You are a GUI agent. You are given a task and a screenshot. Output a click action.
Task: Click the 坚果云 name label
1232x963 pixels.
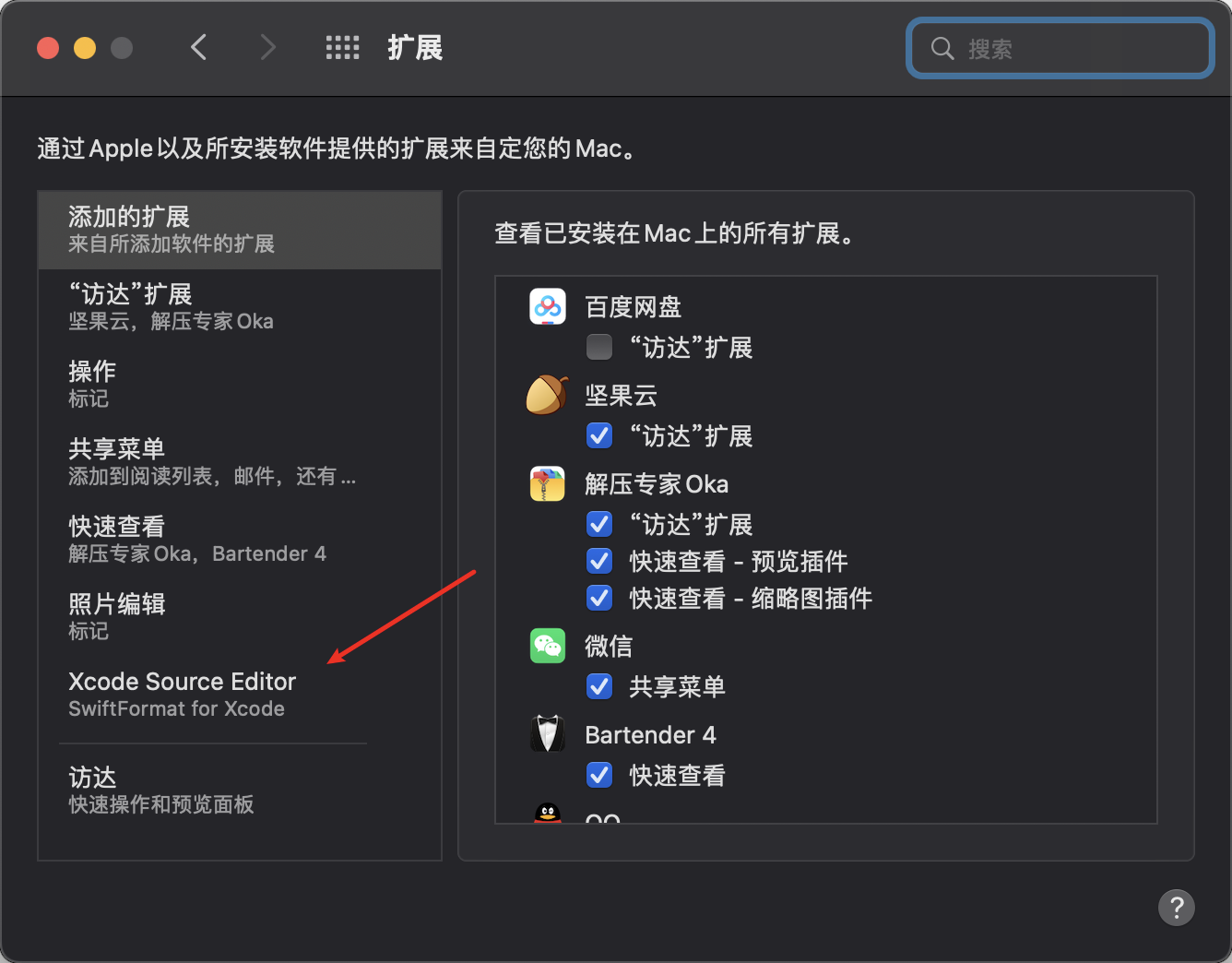[x=622, y=395]
